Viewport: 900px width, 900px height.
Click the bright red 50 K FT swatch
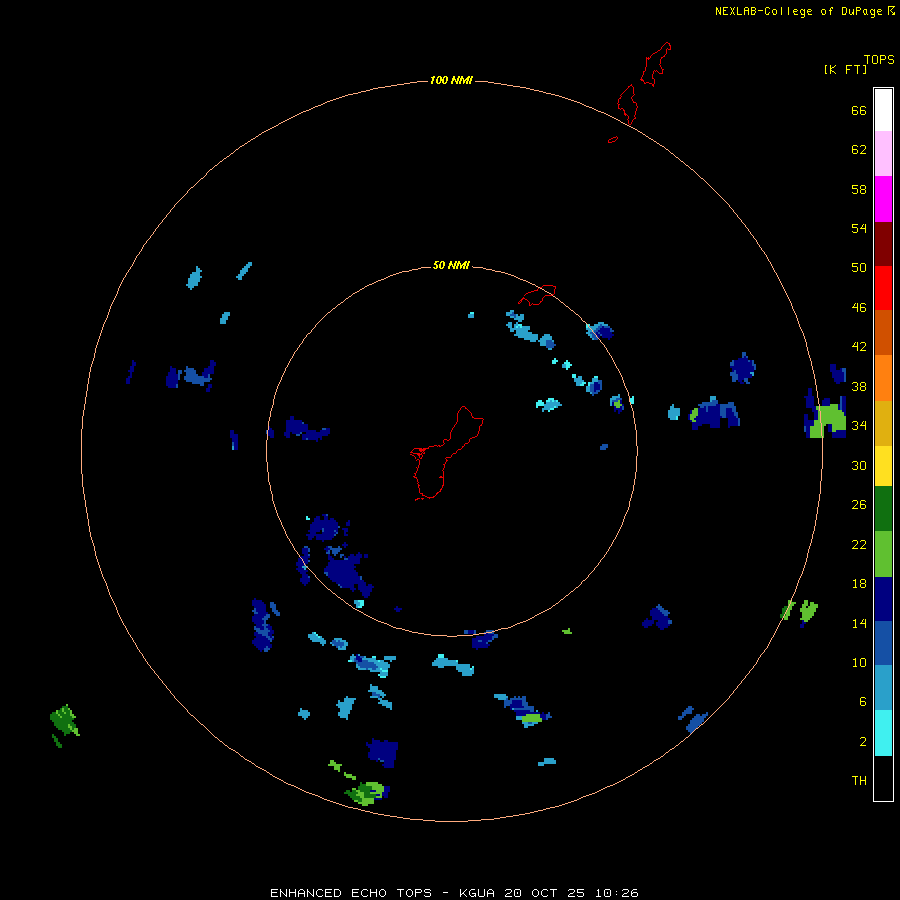coord(883,288)
